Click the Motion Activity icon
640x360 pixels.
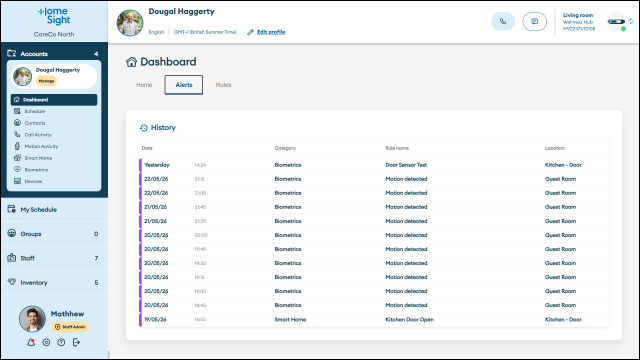(17, 146)
